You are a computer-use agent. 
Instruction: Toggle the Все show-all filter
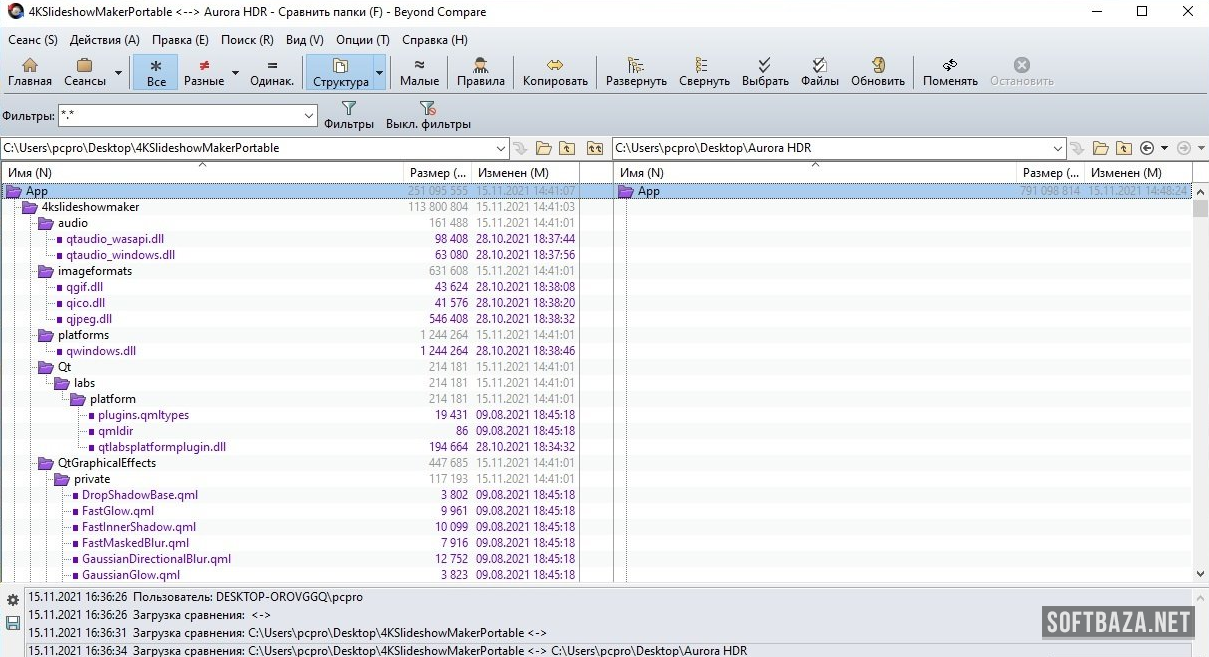click(x=156, y=72)
